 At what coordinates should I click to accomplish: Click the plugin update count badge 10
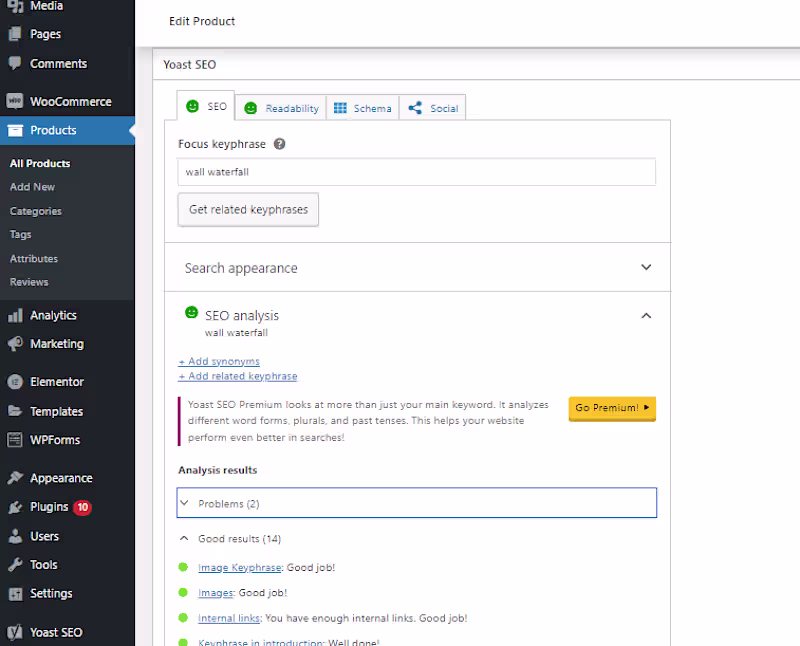[x=83, y=507]
